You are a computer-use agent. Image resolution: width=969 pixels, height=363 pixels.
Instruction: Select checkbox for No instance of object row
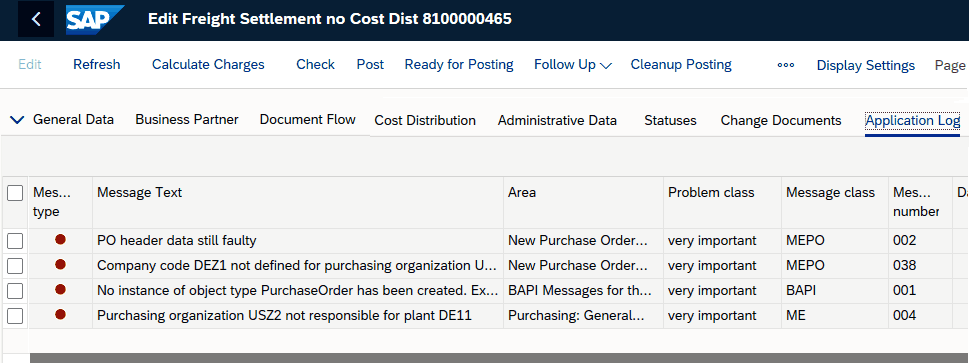[15, 291]
